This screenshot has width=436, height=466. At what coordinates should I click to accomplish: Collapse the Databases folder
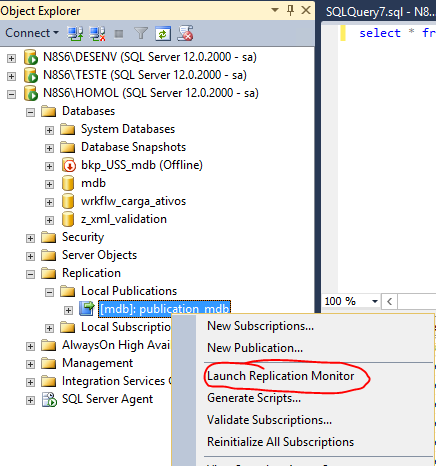click(30, 112)
